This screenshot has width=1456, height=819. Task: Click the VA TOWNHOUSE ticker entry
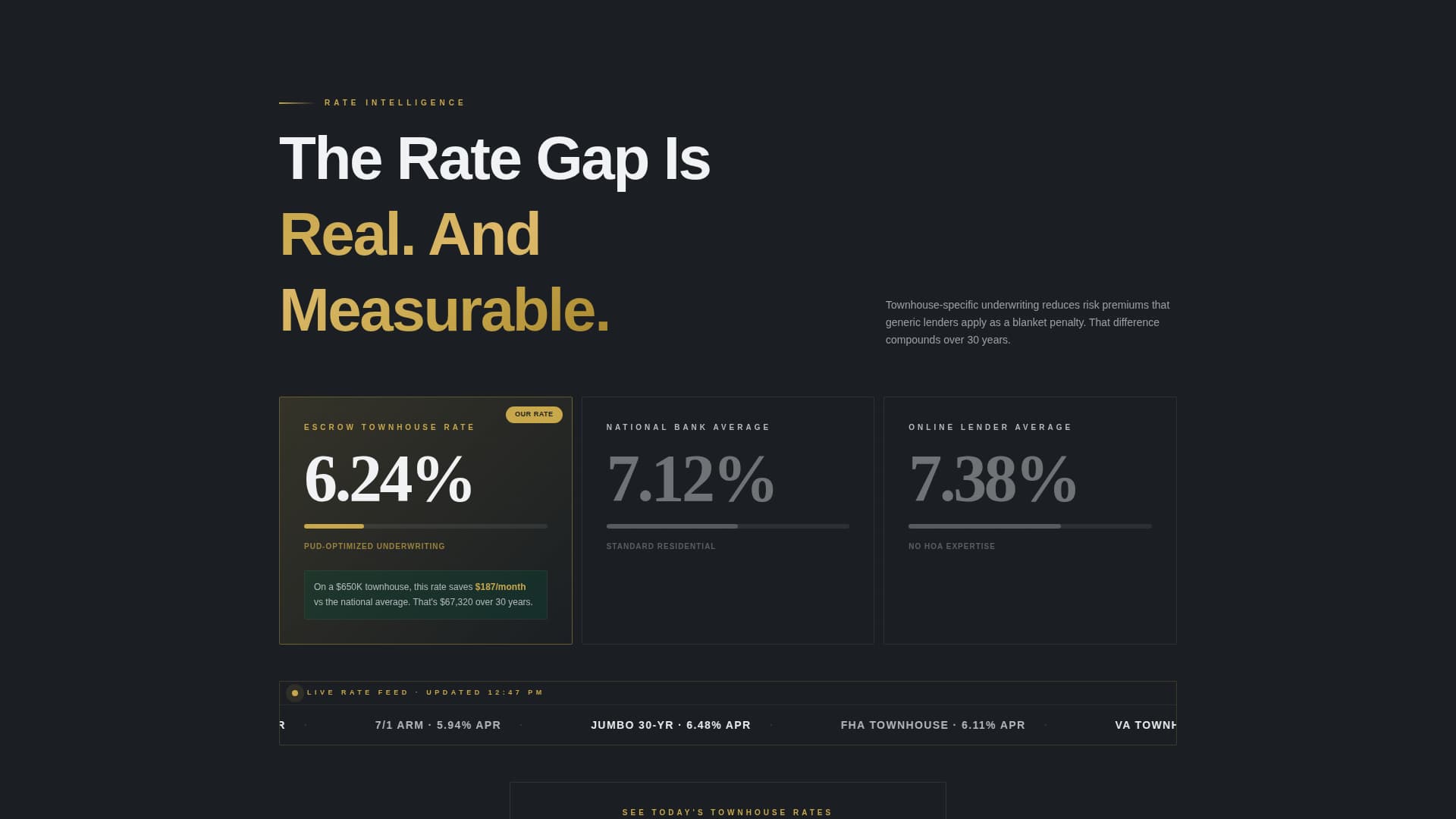(1145, 725)
